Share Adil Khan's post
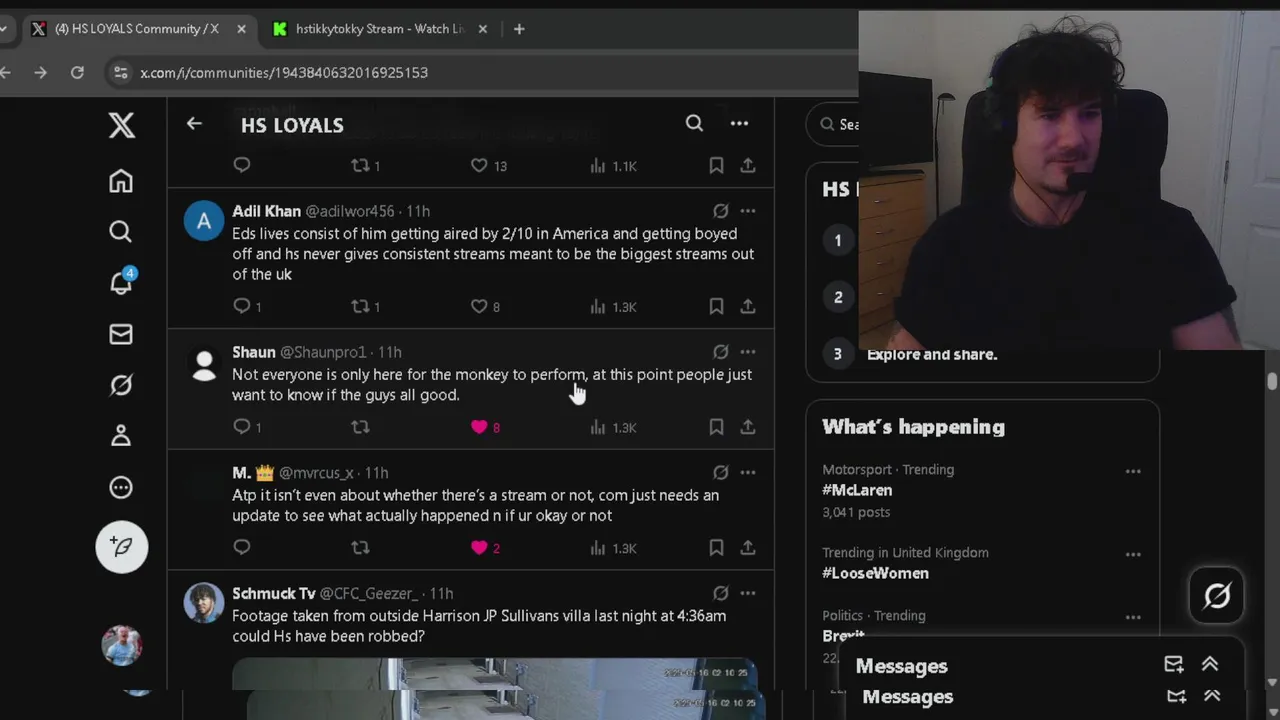 point(748,306)
